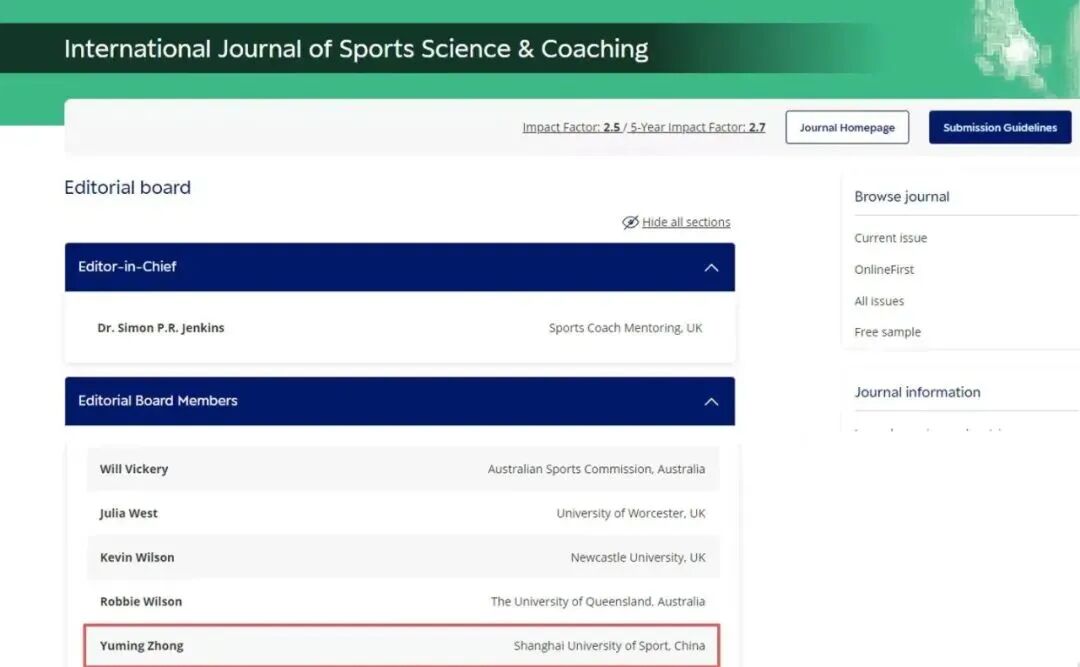Collapse the Editor-in-Chief section chevron
This screenshot has height=667, width=1080.
pos(712,267)
